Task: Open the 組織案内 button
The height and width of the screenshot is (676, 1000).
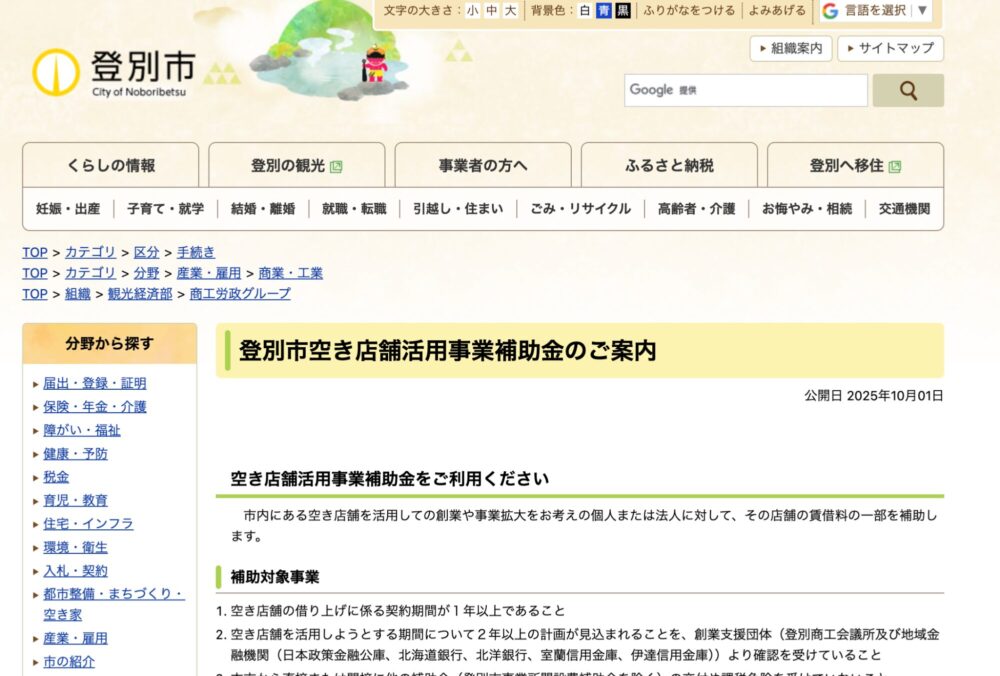Action: (x=791, y=48)
